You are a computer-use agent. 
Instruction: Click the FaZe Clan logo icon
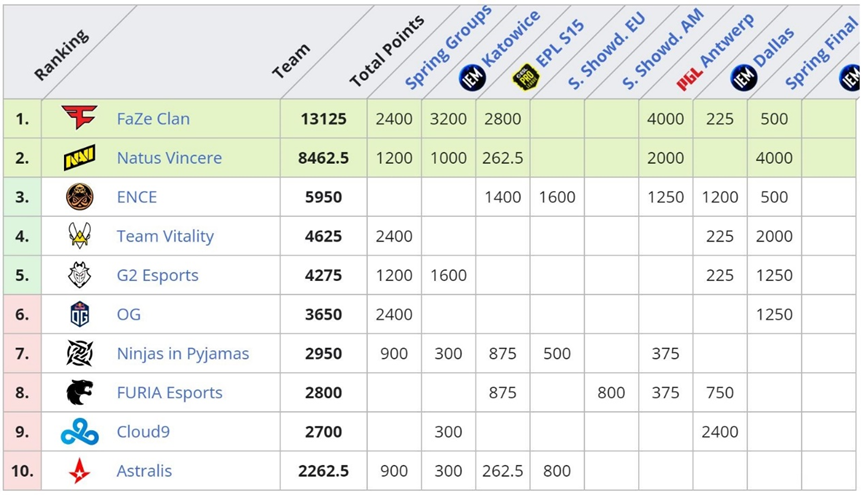pyautogui.click(x=79, y=117)
